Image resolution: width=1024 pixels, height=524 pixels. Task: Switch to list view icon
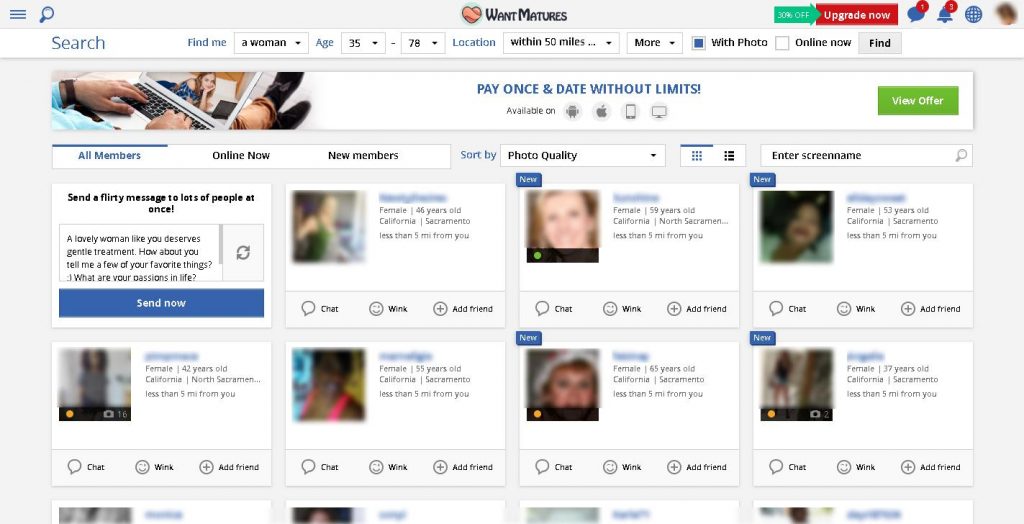729,156
